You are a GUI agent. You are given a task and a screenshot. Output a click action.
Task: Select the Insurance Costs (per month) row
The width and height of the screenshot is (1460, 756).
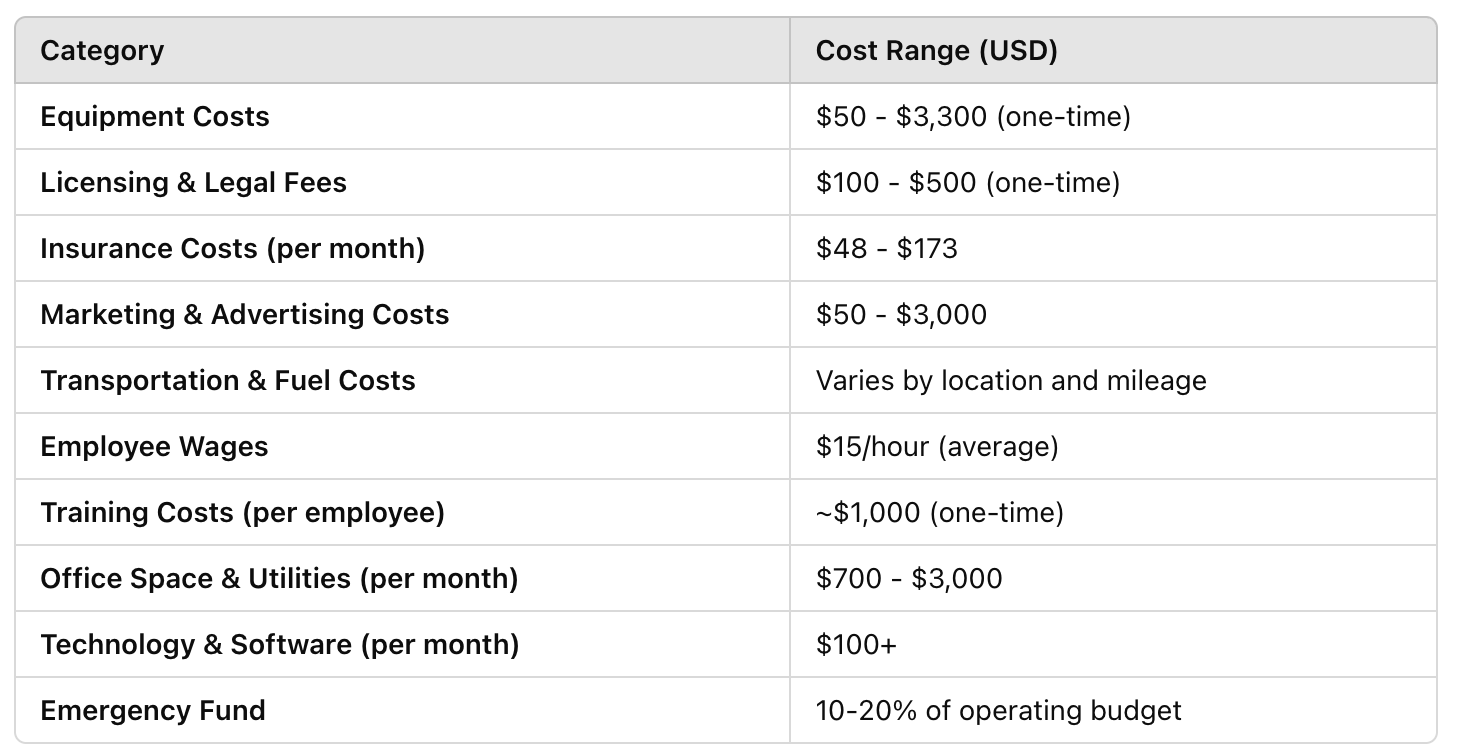233,248
